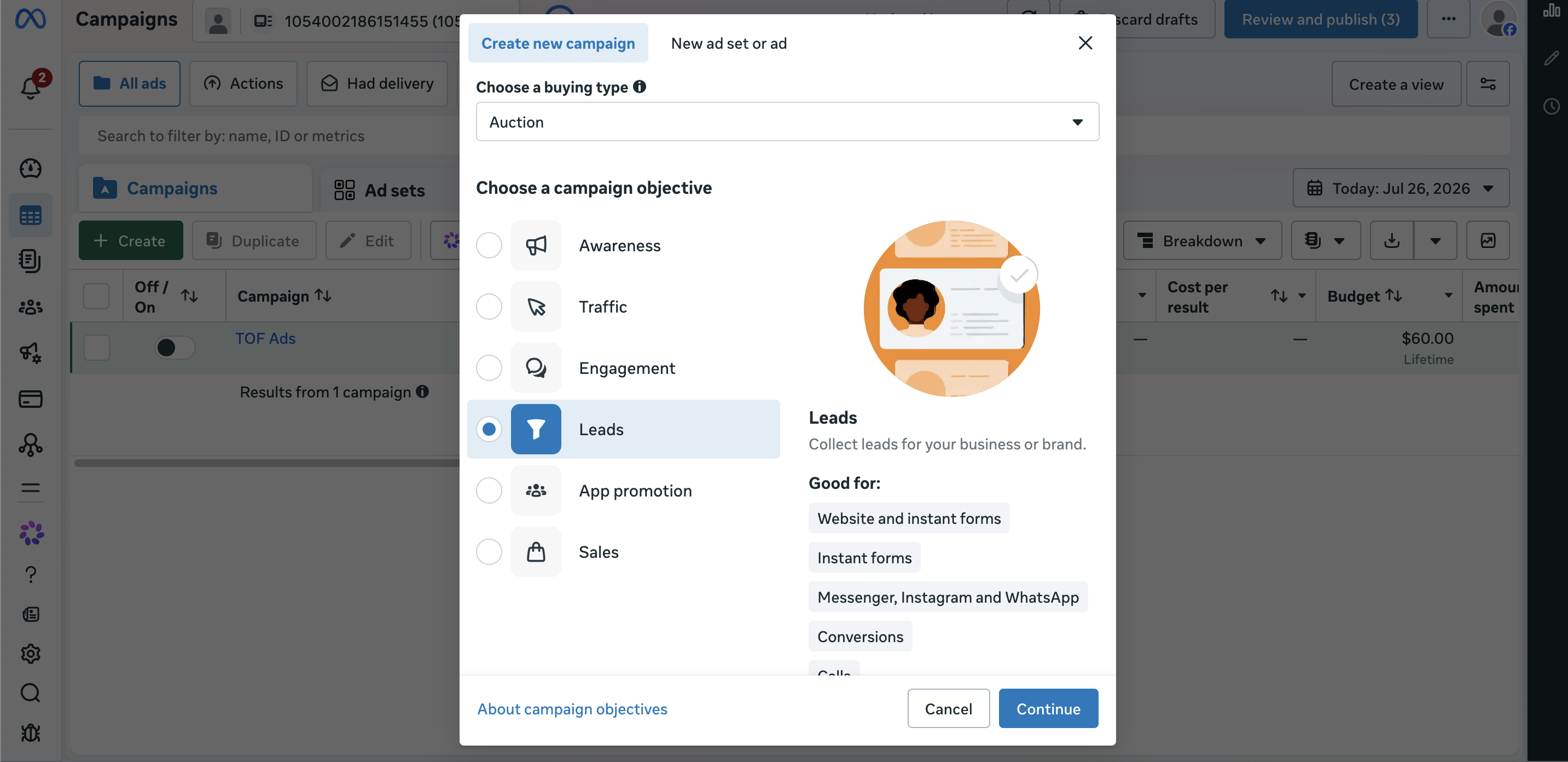Select the Awareness radio button

click(489, 245)
